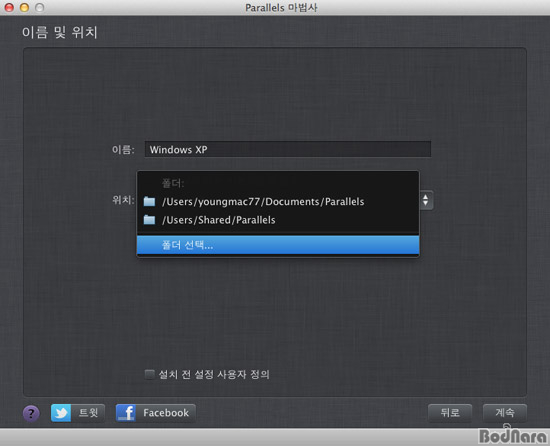Click folder icon beside Shared/Parallels path
The height and width of the screenshot is (446, 550).
[x=149, y=220]
